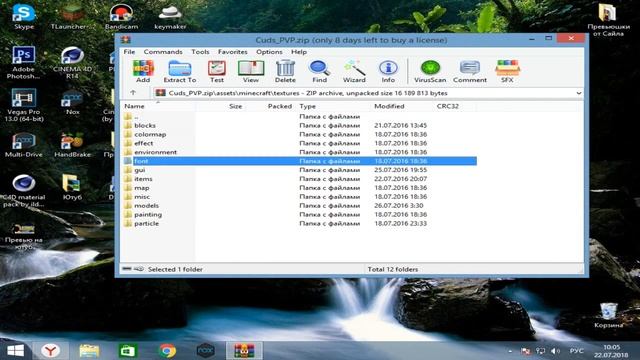Viewport: 640px width, 360px height.
Task: Click the Find magnifier icon
Action: [319, 71]
